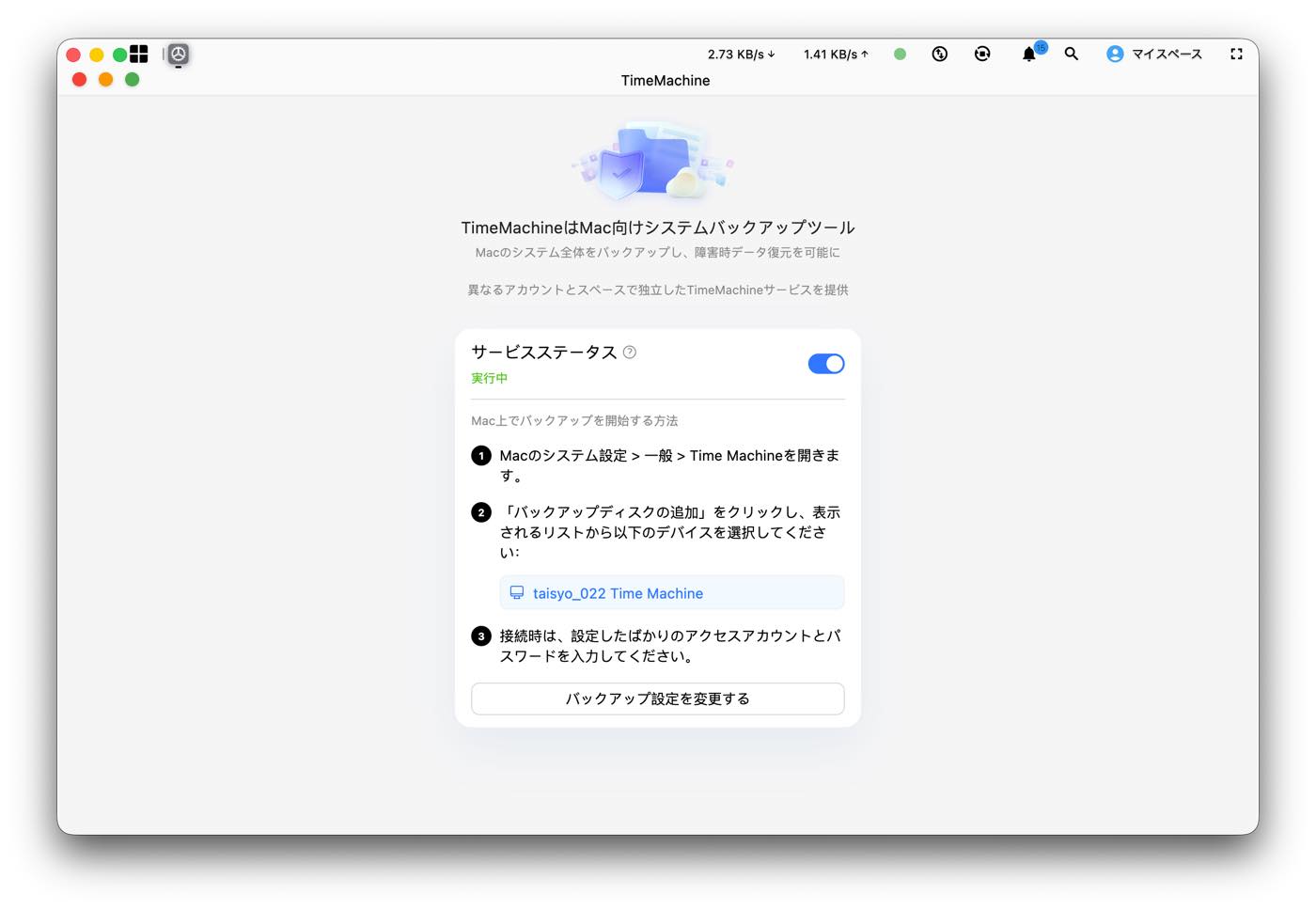The width and height of the screenshot is (1316, 910).
Task: Click the green status indicator dot
Action: pos(900,55)
